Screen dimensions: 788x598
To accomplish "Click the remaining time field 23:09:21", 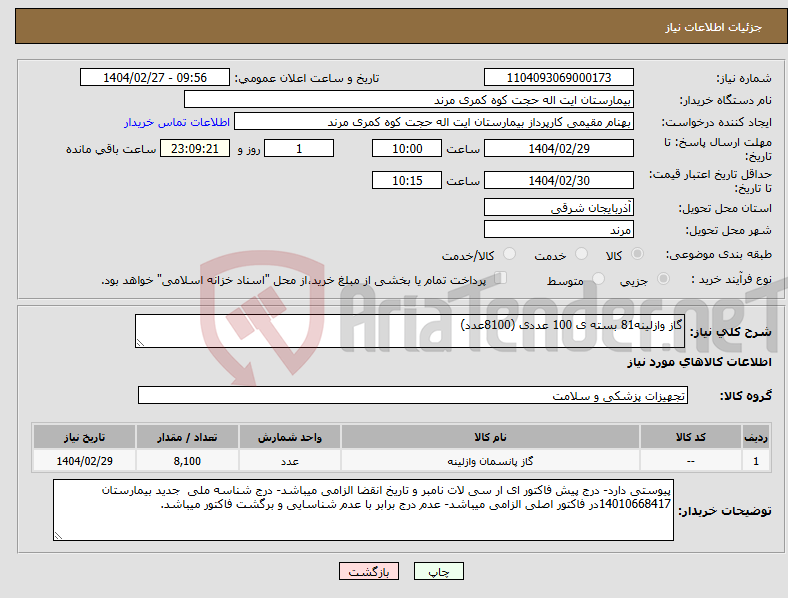I will (x=195, y=148).
